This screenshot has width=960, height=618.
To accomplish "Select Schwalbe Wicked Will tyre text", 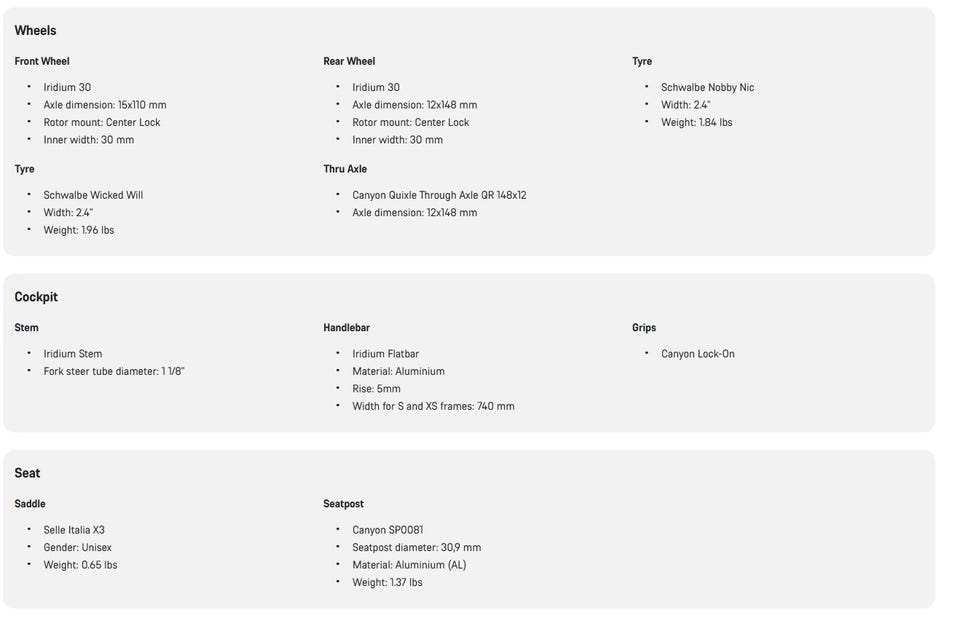I will [x=93, y=195].
